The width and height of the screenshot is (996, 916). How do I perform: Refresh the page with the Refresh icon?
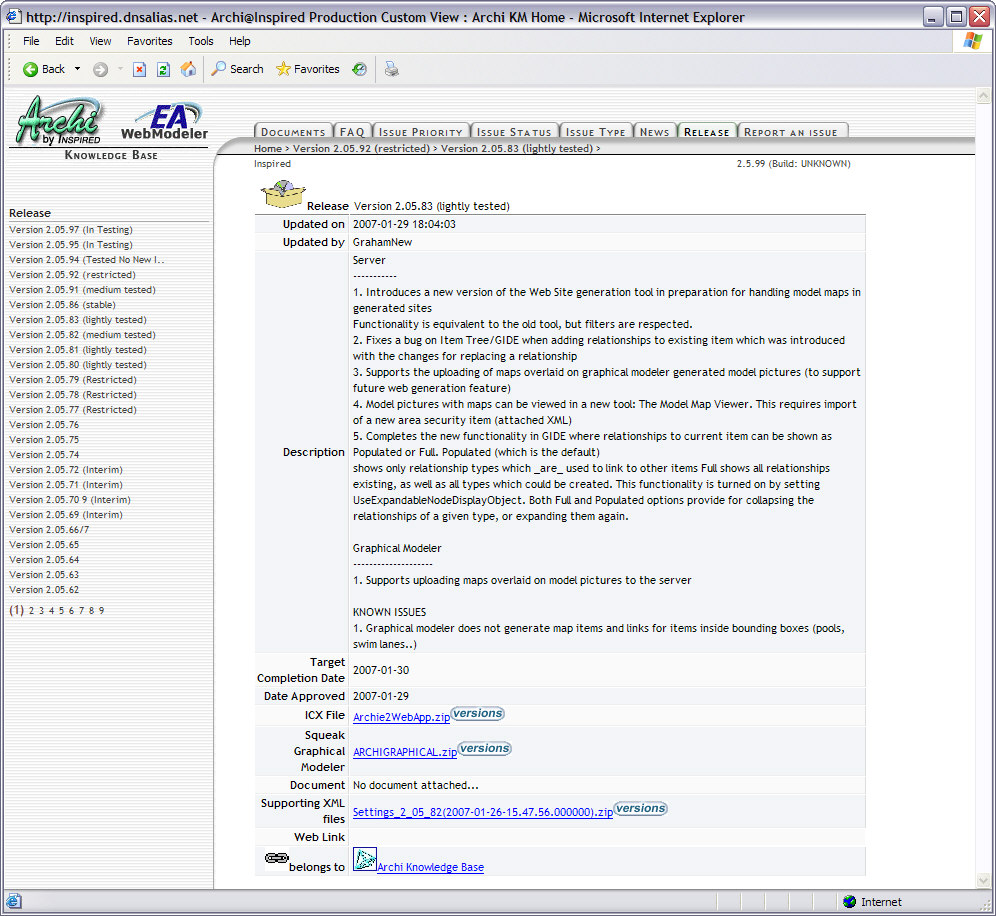click(163, 69)
